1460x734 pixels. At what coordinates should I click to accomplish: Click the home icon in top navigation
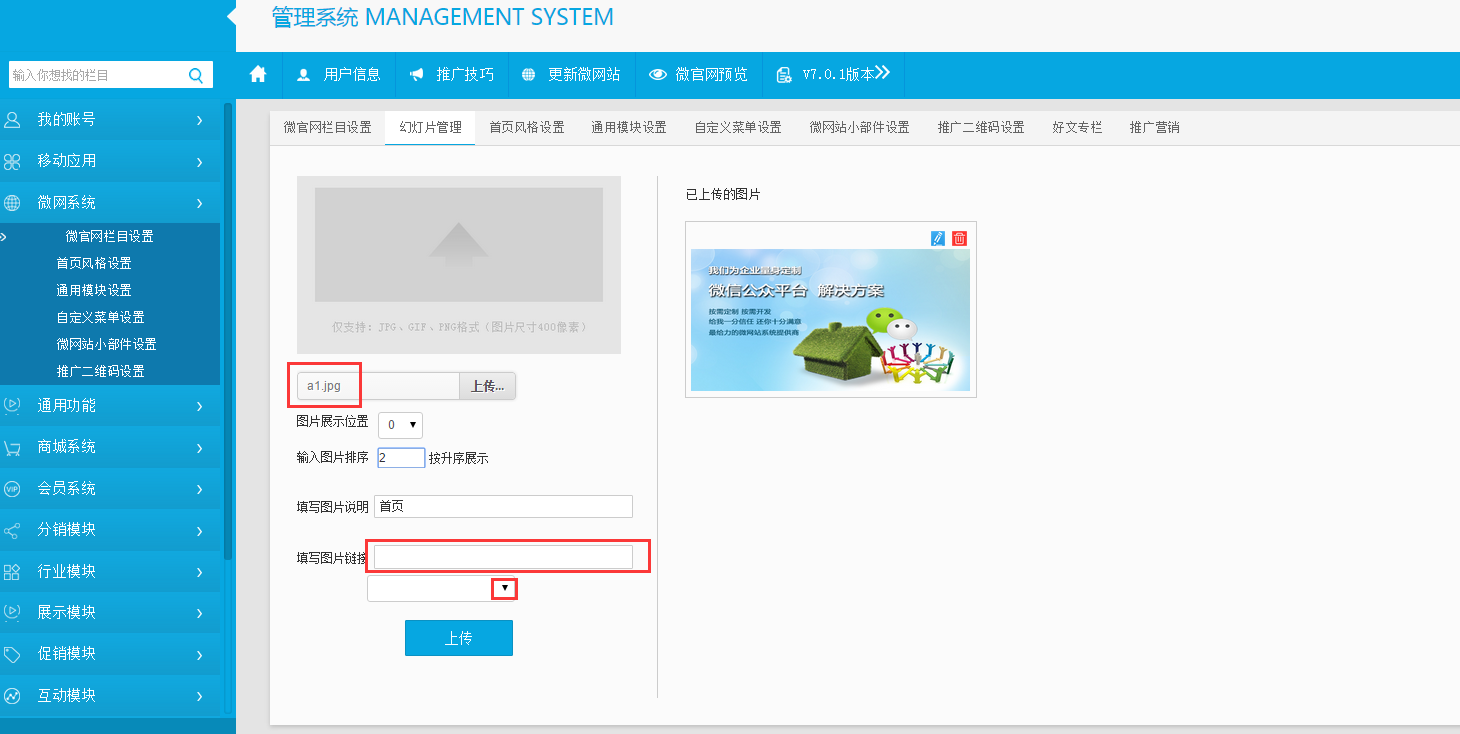(258, 75)
